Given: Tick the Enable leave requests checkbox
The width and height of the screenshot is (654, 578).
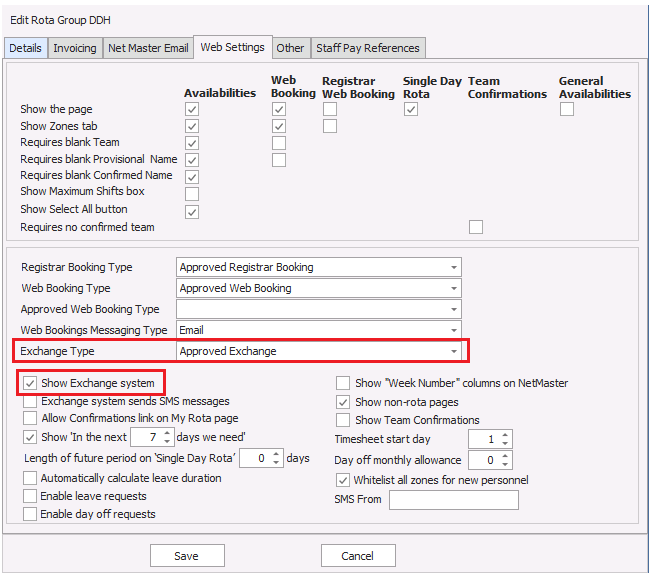Looking at the screenshot, I should click(31, 496).
